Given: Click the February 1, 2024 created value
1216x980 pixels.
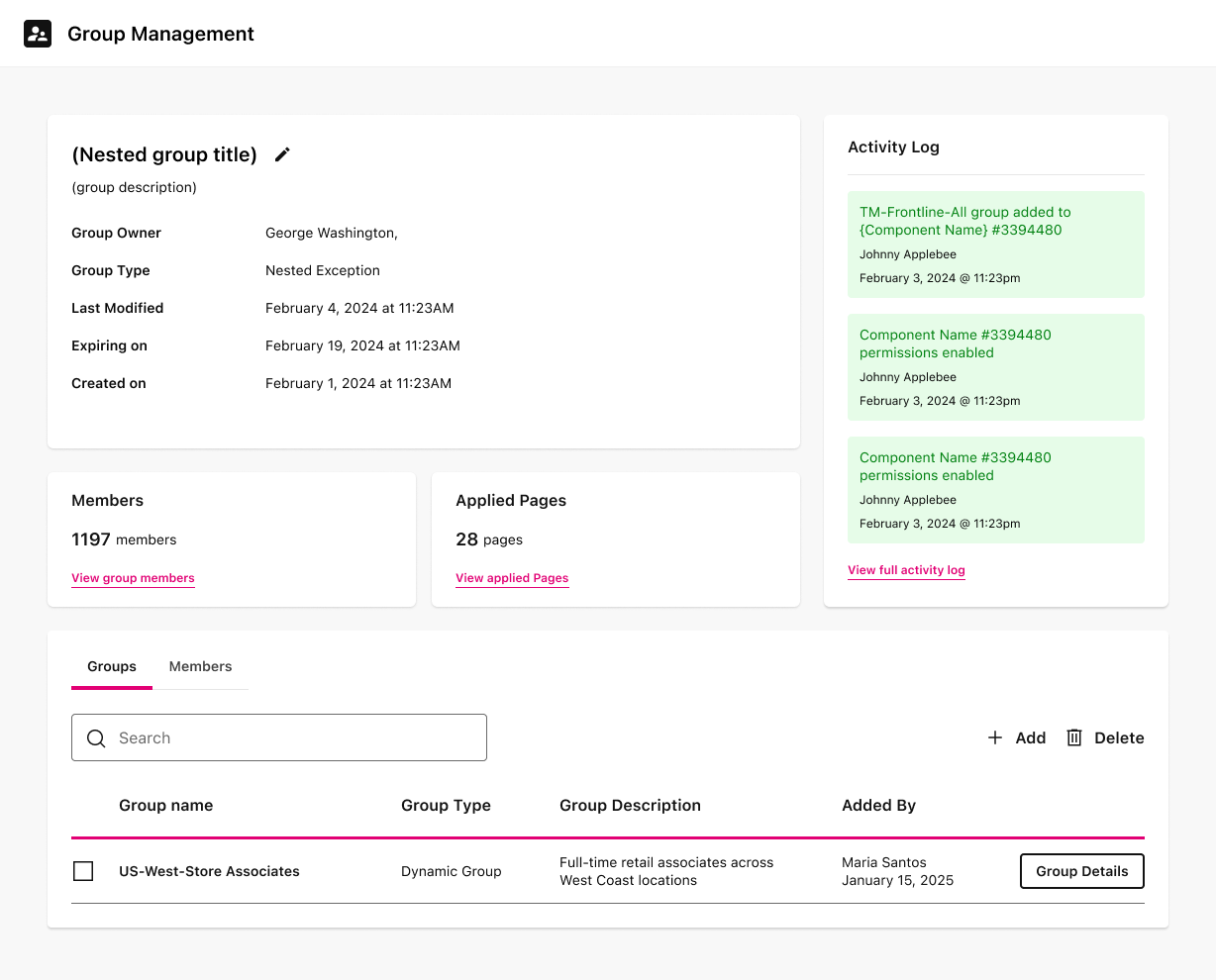Looking at the screenshot, I should pyautogui.click(x=358, y=384).
